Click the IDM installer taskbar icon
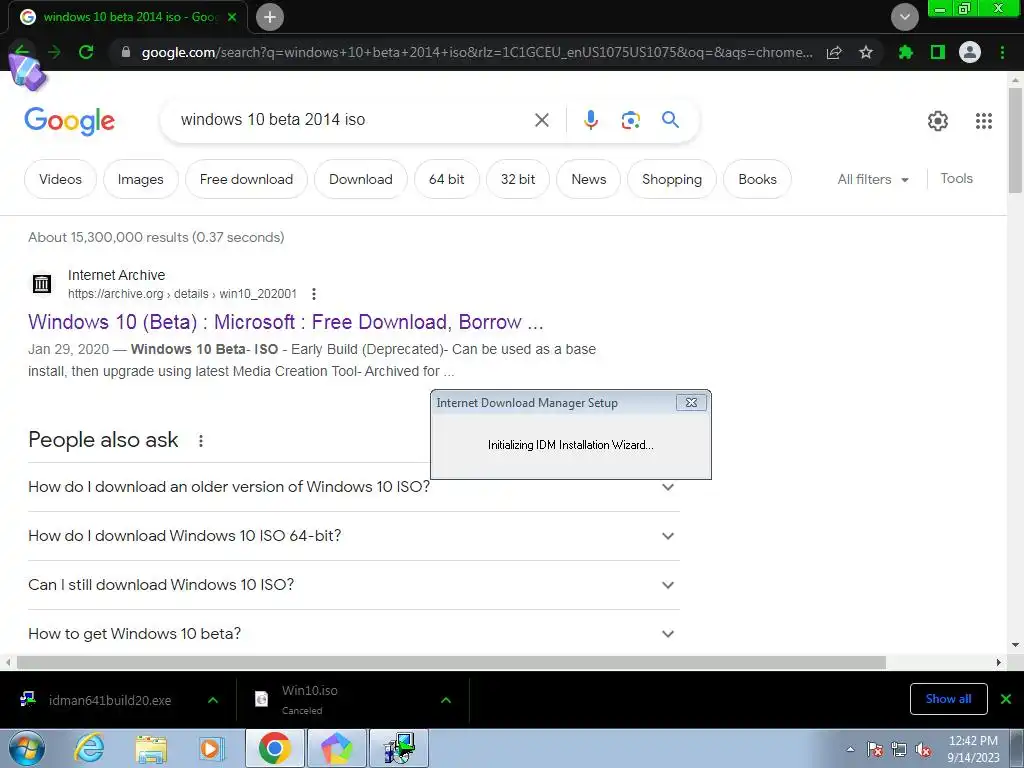 [x=399, y=748]
